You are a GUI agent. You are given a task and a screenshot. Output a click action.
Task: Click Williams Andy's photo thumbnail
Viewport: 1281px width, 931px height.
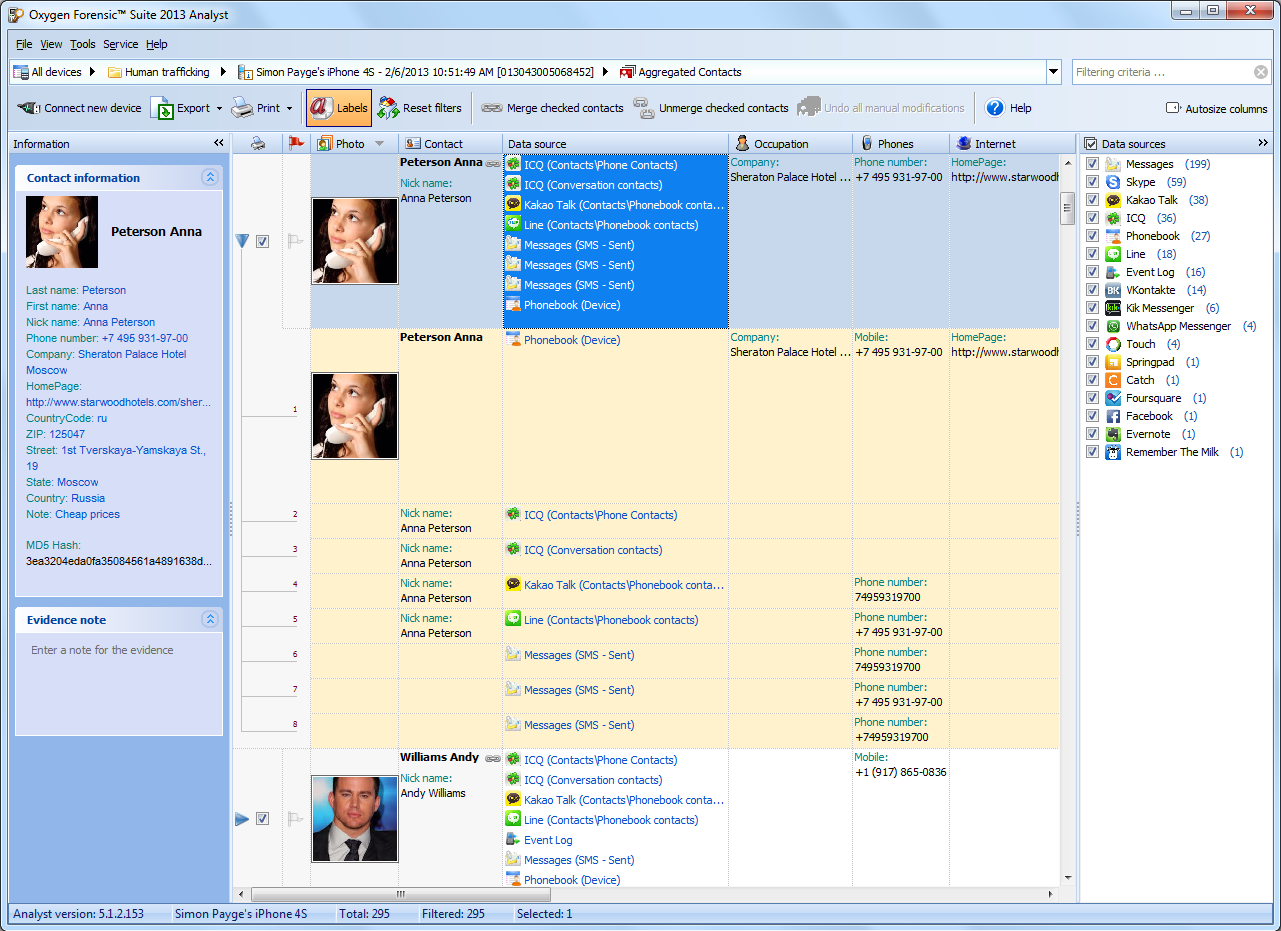355,819
